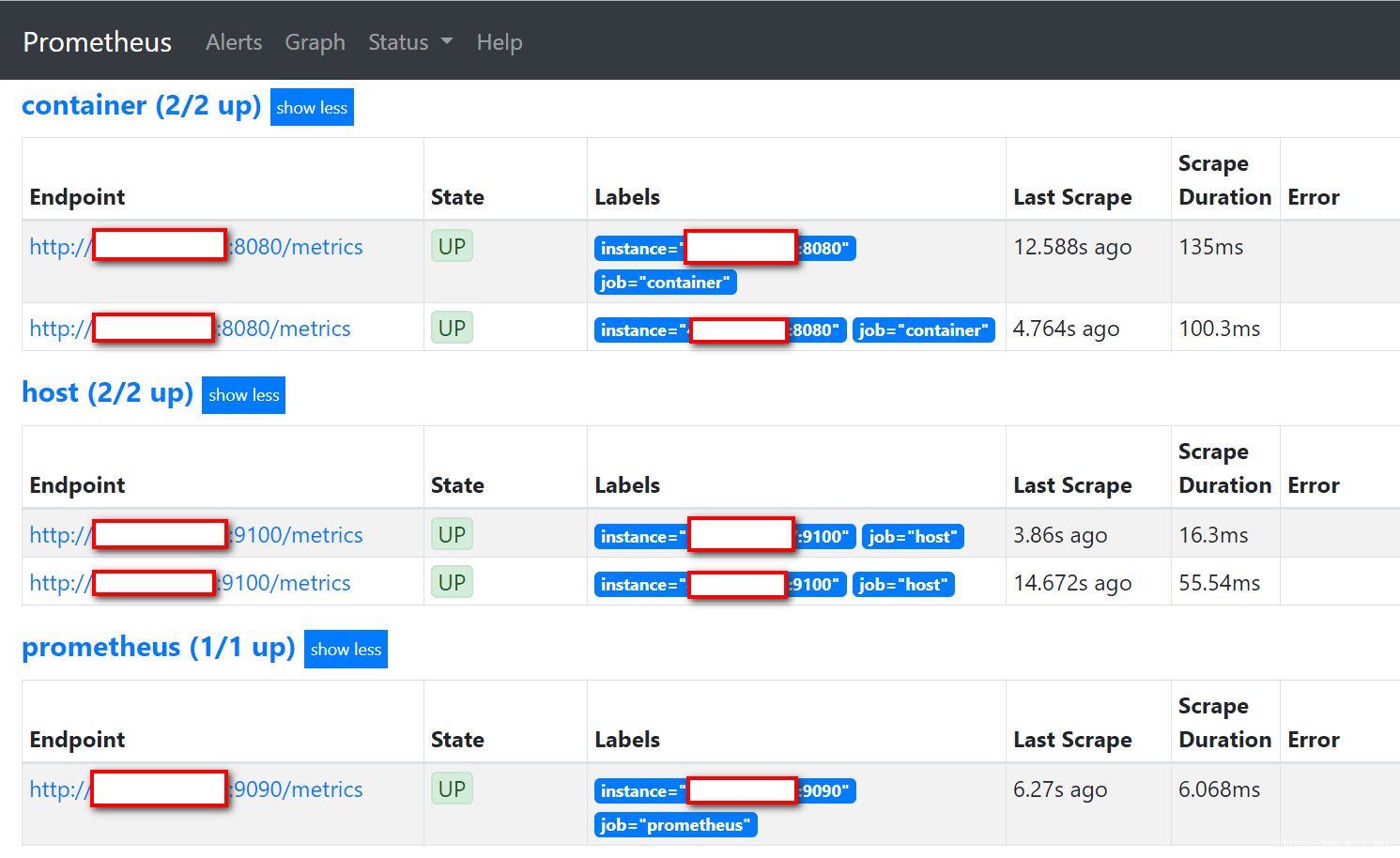The image size is (1400, 858).
Task: Open 9100/metrics endpoint scraped 3.86s ago
Action: pyautogui.click(x=196, y=535)
